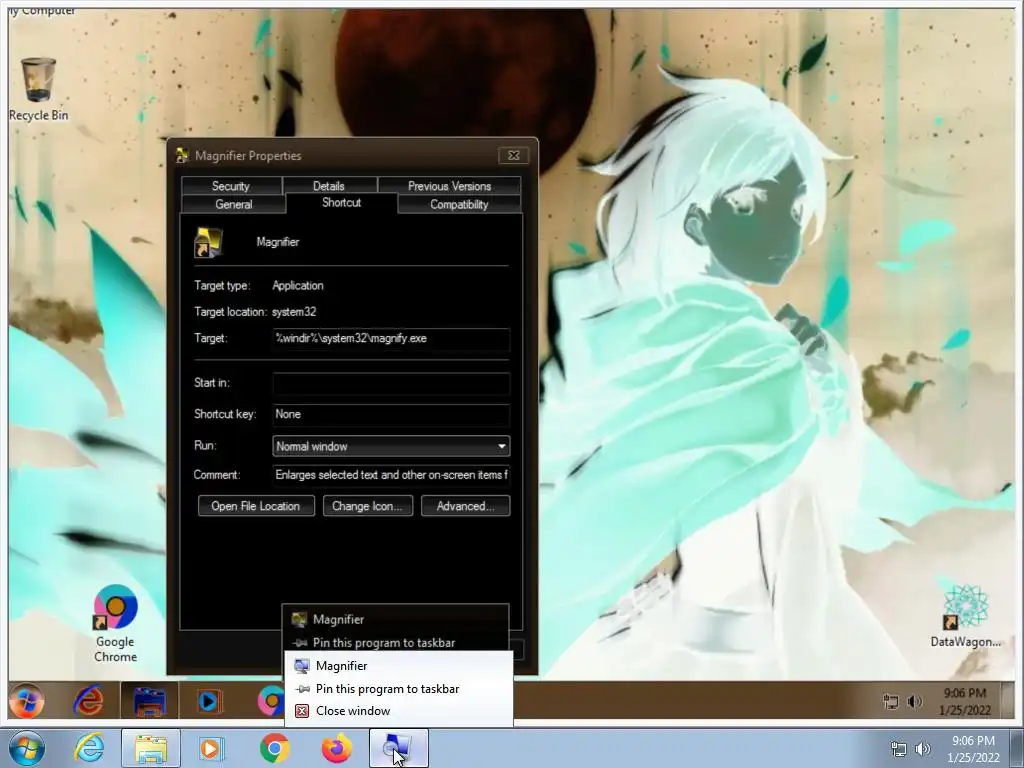Click the empty Start in field

(391, 383)
